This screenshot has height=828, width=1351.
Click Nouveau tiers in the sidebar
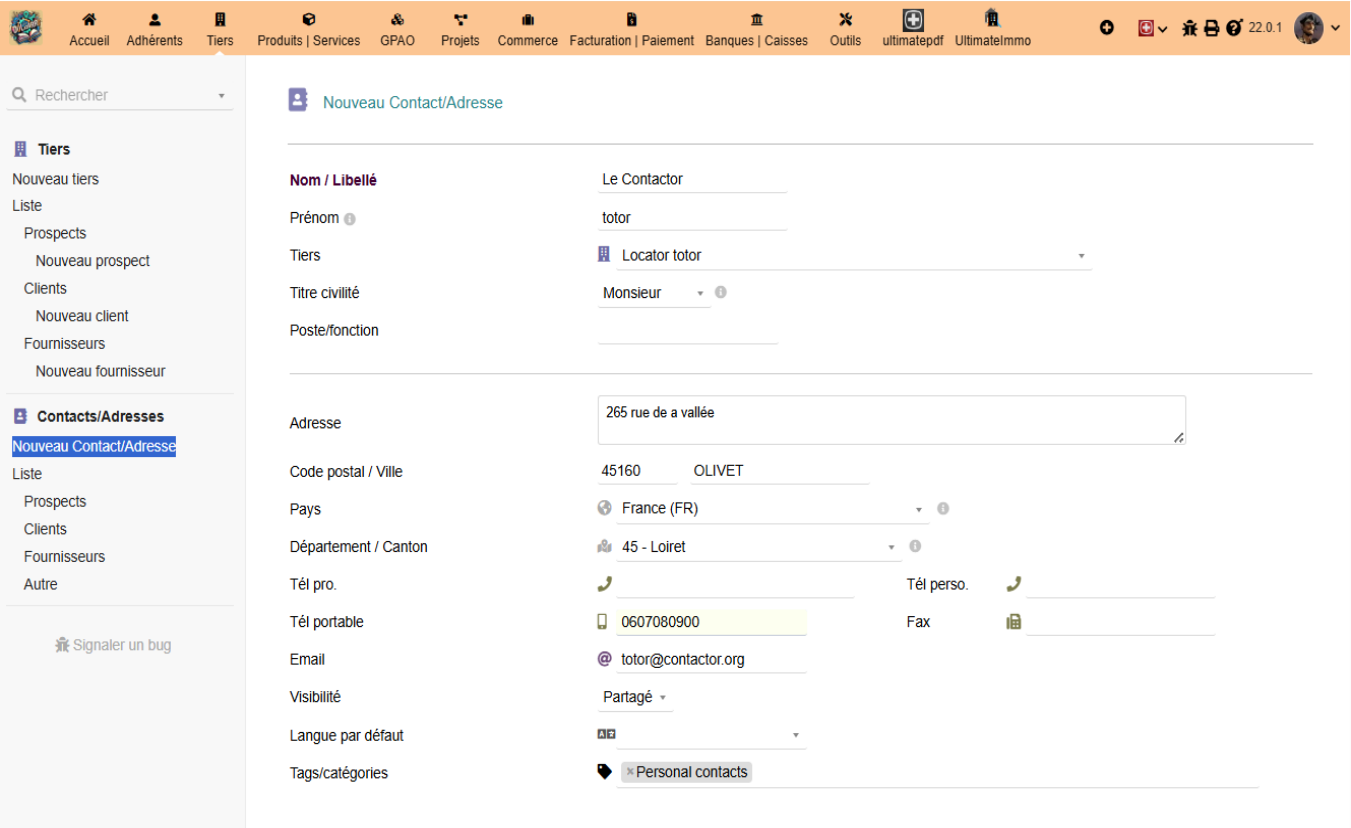tap(55, 179)
